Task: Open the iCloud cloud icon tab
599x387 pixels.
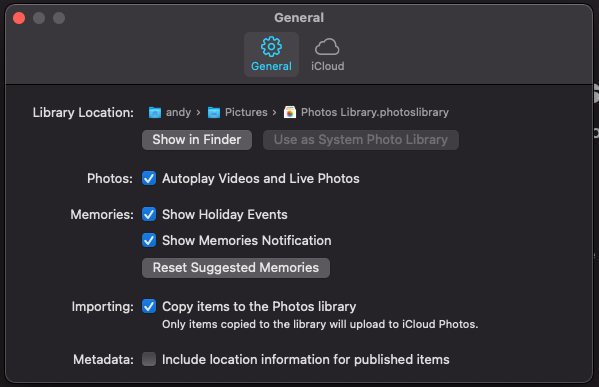Action: 327,47
